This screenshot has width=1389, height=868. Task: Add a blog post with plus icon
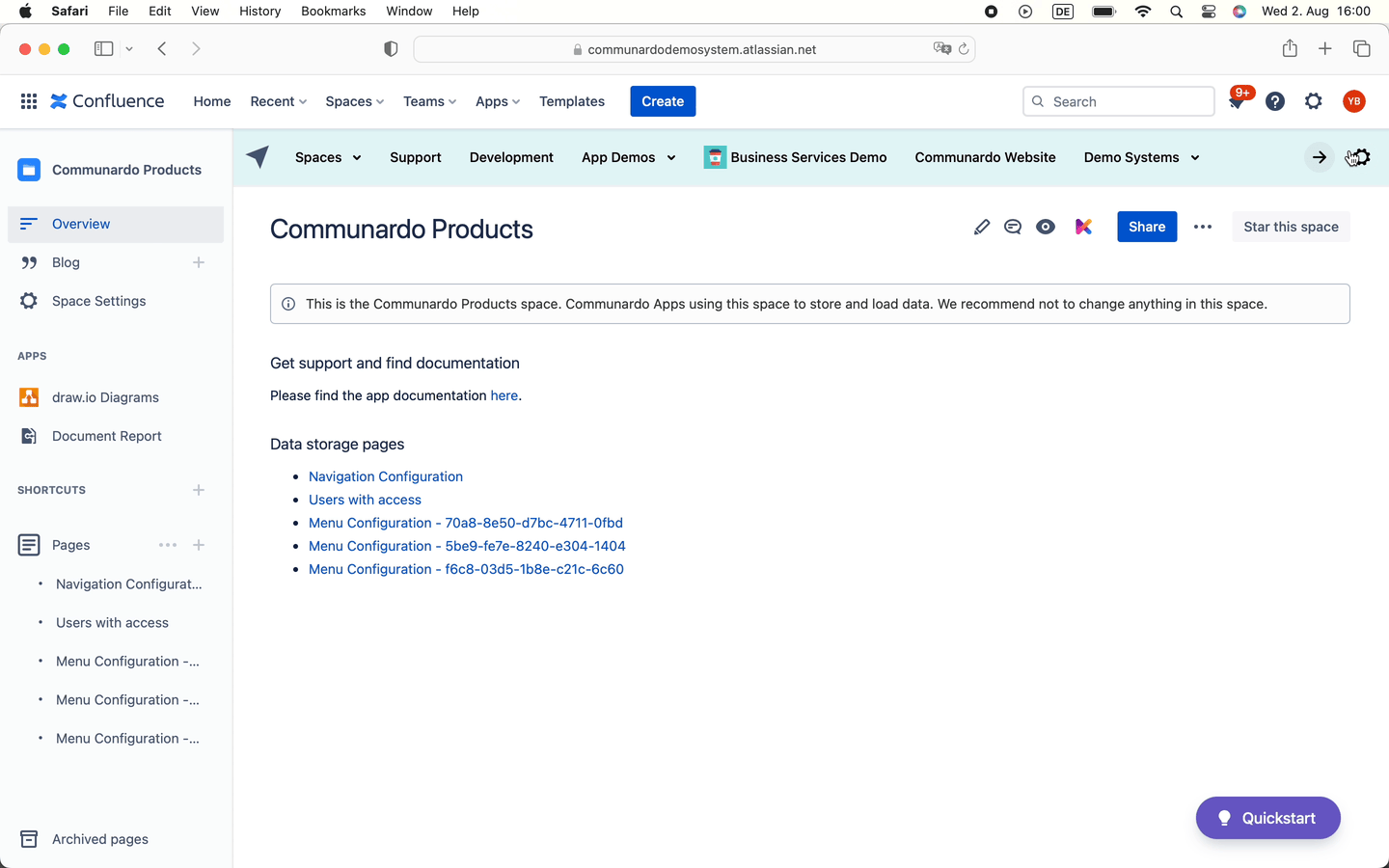coord(199,262)
